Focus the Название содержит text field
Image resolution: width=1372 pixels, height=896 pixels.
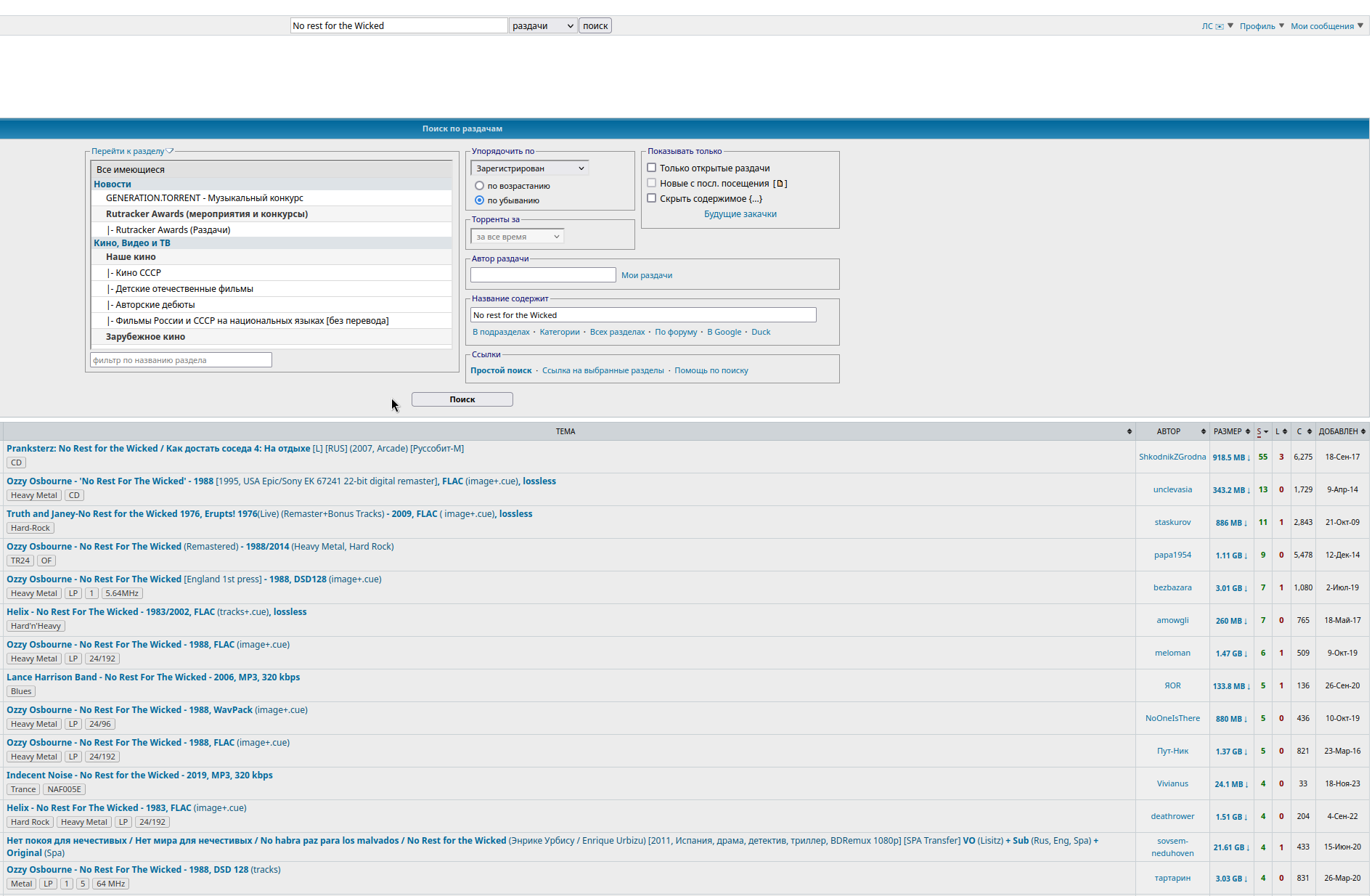(643, 315)
